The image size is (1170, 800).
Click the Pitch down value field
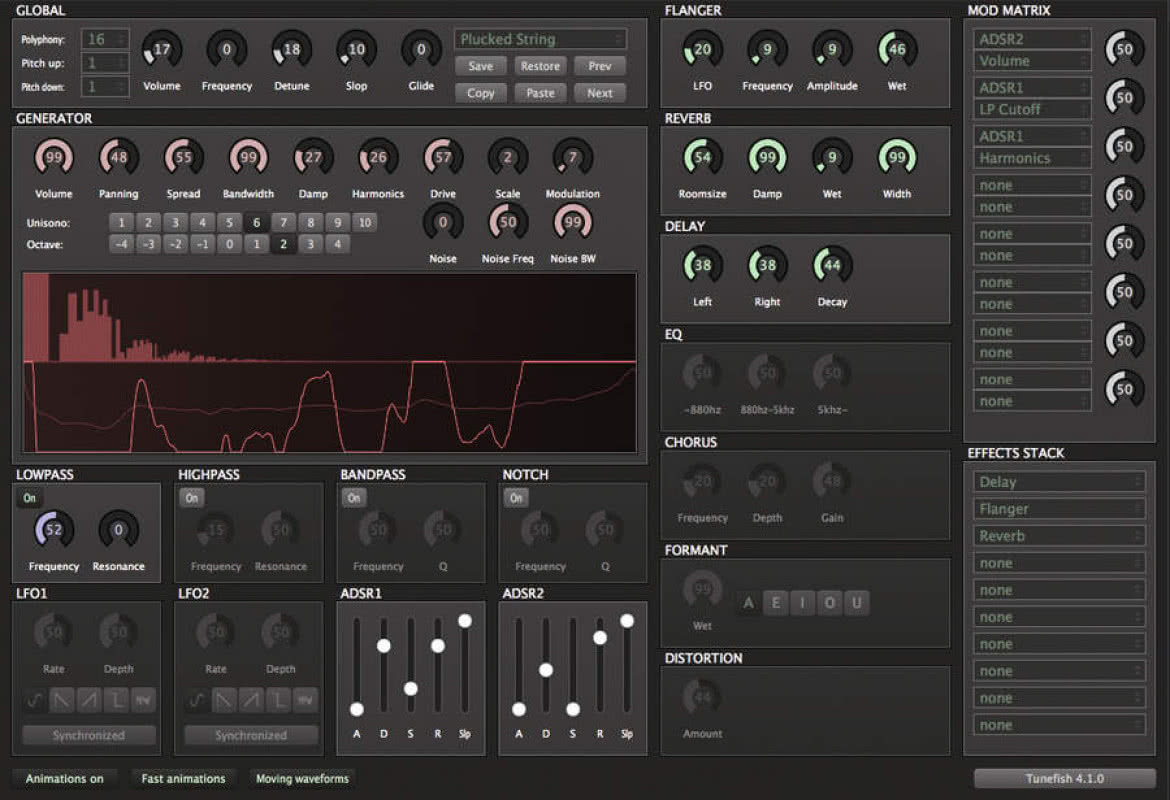(105, 87)
